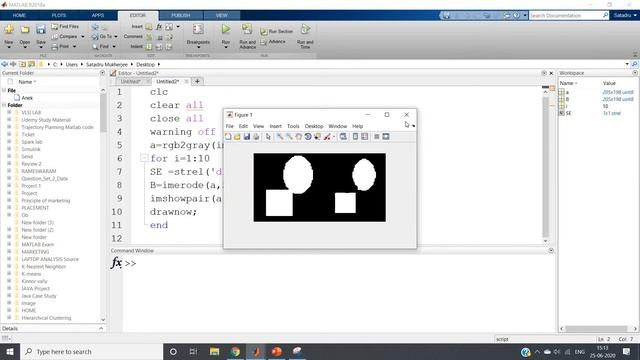
Task: Expand the Simulink folder node
Action: point(9,149)
